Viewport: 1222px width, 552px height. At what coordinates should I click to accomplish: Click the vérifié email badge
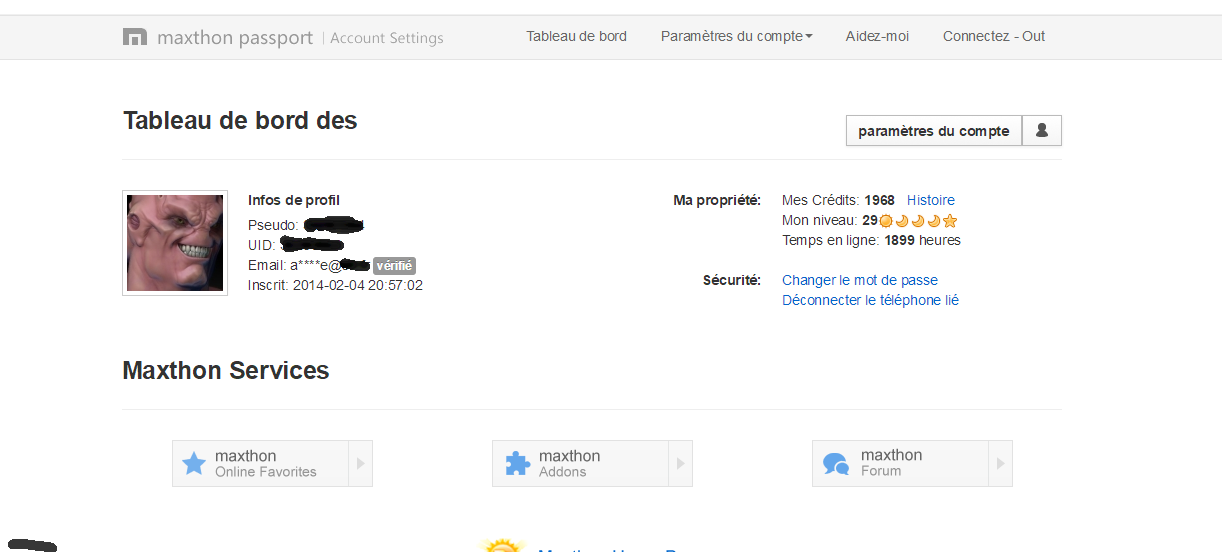coord(394,265)
